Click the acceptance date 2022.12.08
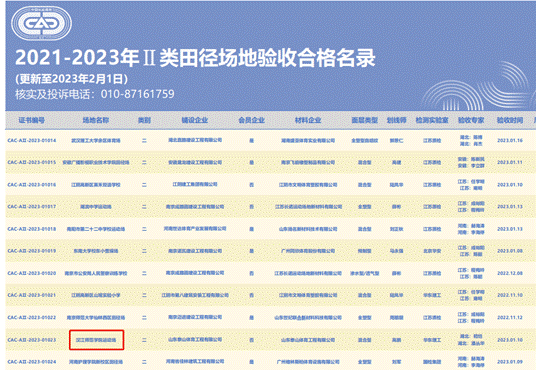Viewport: 536px width, 370px height. (x=510, y=273)
